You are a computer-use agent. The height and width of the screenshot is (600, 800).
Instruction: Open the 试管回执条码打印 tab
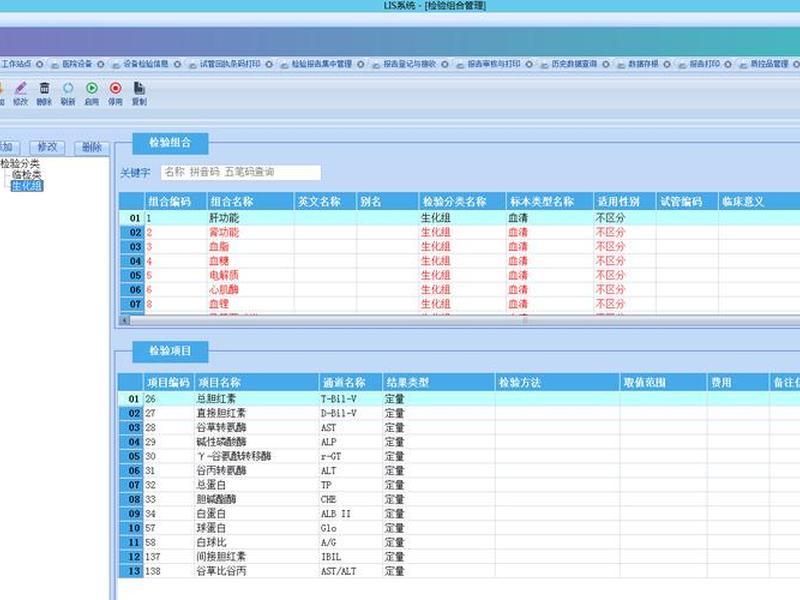point(230,64)
